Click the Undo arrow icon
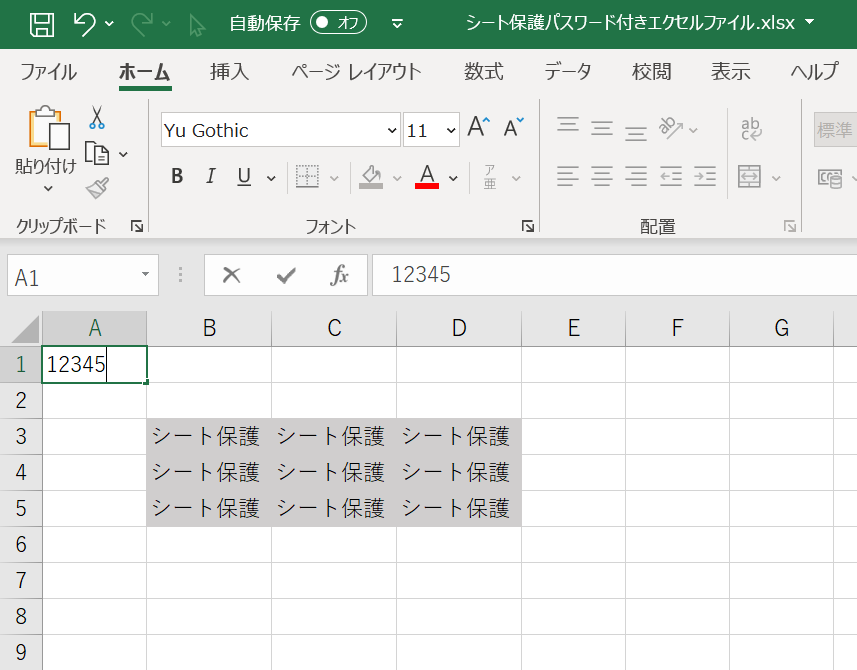Viewport: 857px width, 670px height. pos(84,23)
